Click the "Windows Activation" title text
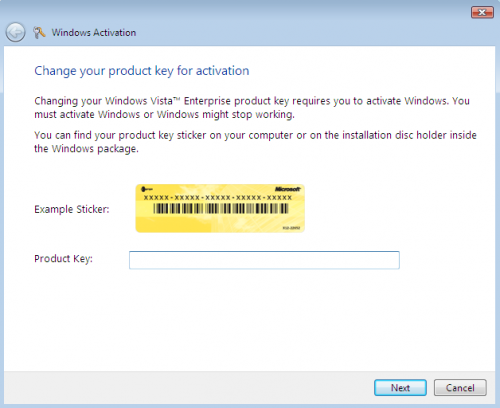This screenshot has height=408, width=500. [x=94, y=33]
